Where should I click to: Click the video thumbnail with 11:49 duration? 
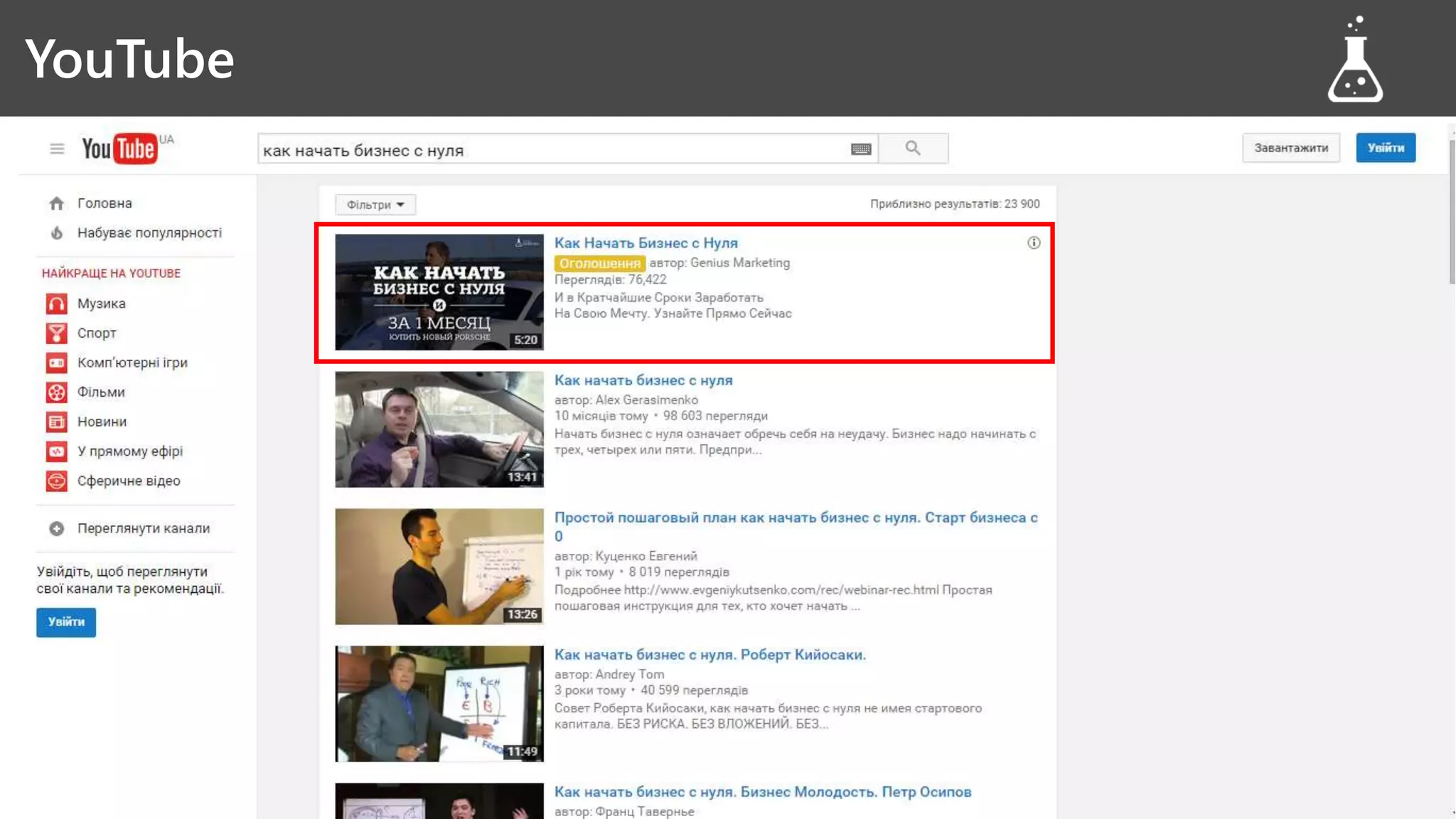[x=439, y=704]
